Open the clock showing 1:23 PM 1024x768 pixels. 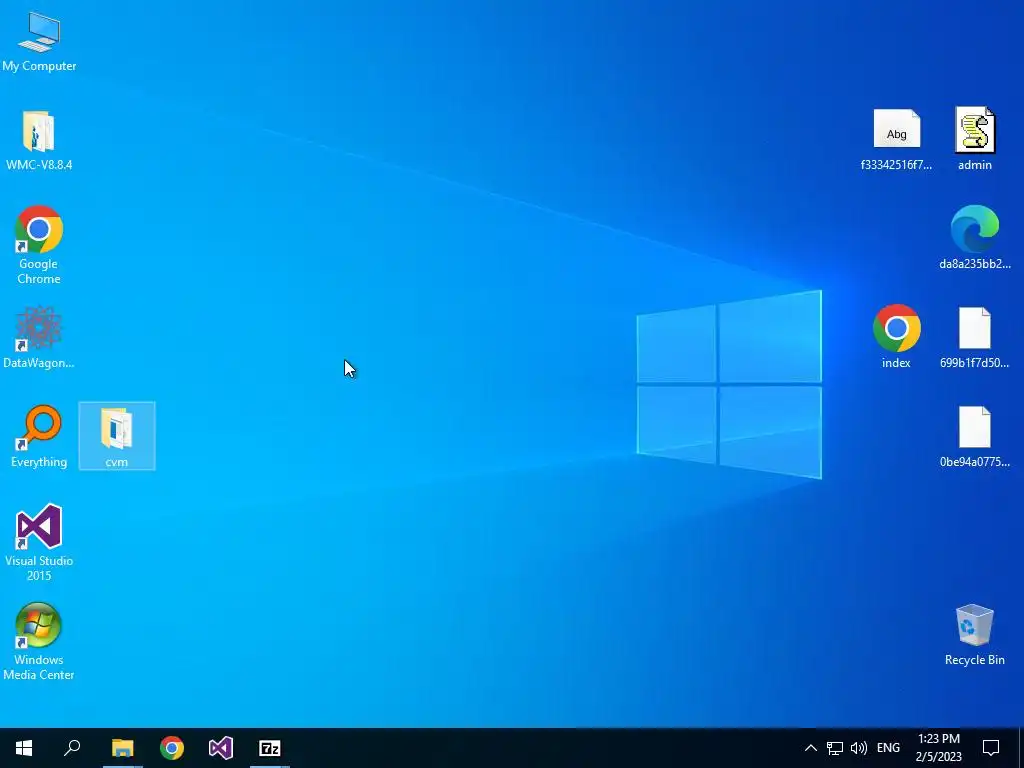point(938,748)
